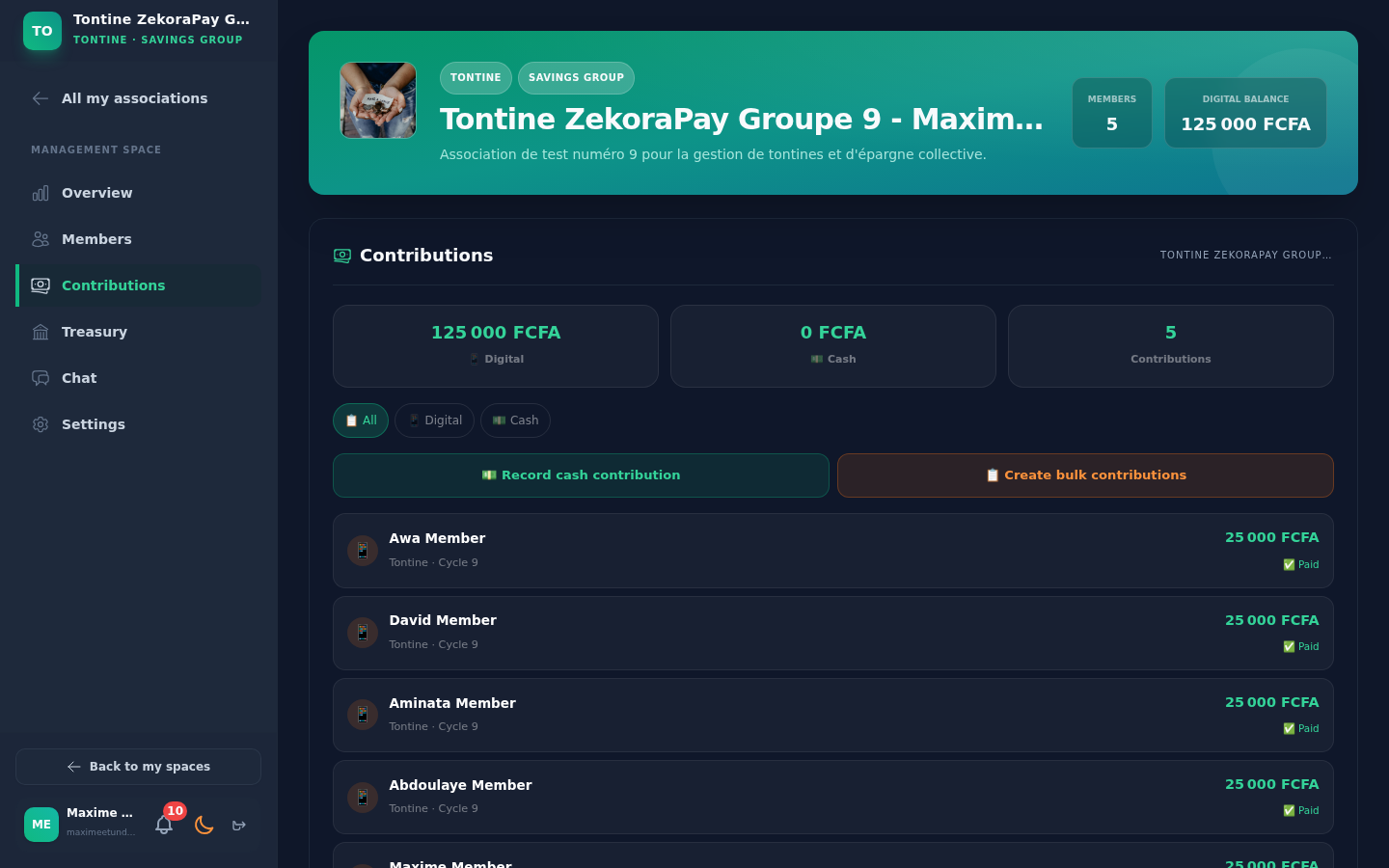Select the All filter tab
This screenshot has width=1389, height=868.
[361, 420]
